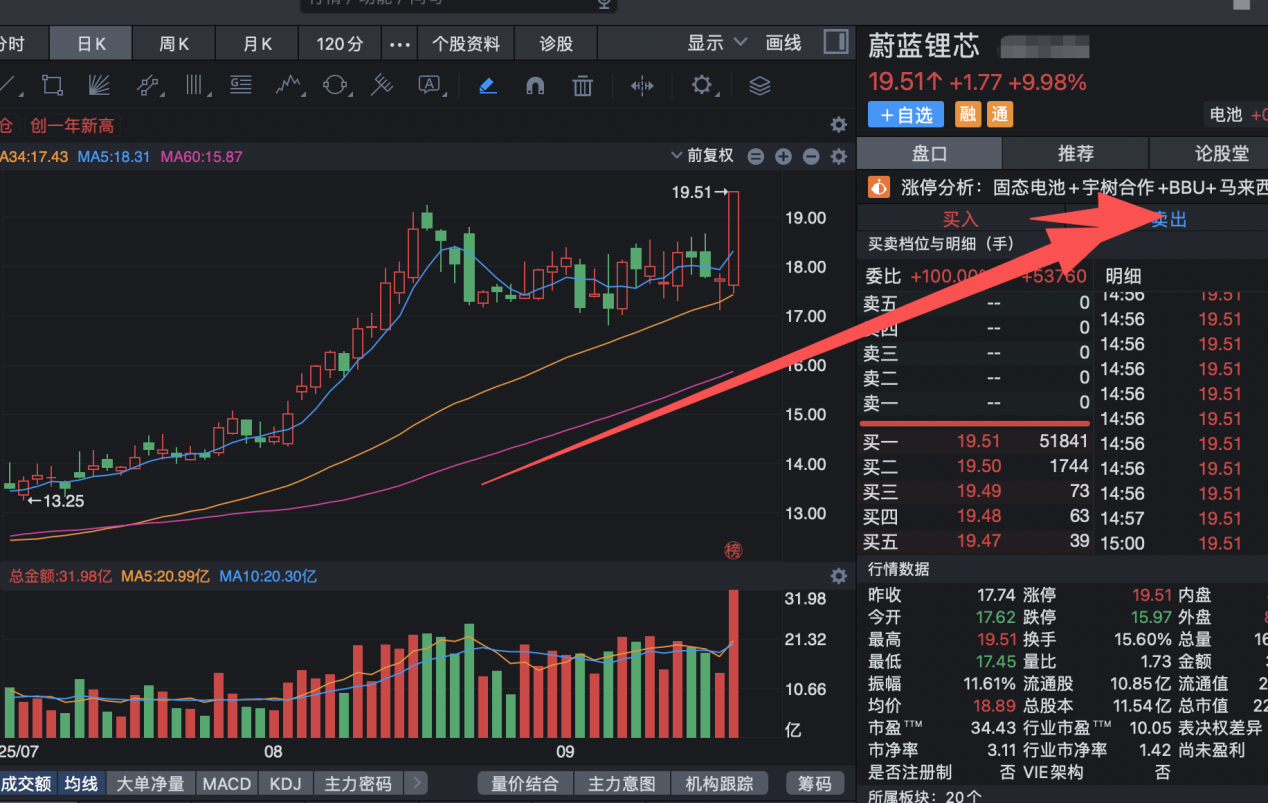Screen dimensions: 1268x803
Task: Click the 画线 button
Action: pyautogui.click(x=783, y=43)
